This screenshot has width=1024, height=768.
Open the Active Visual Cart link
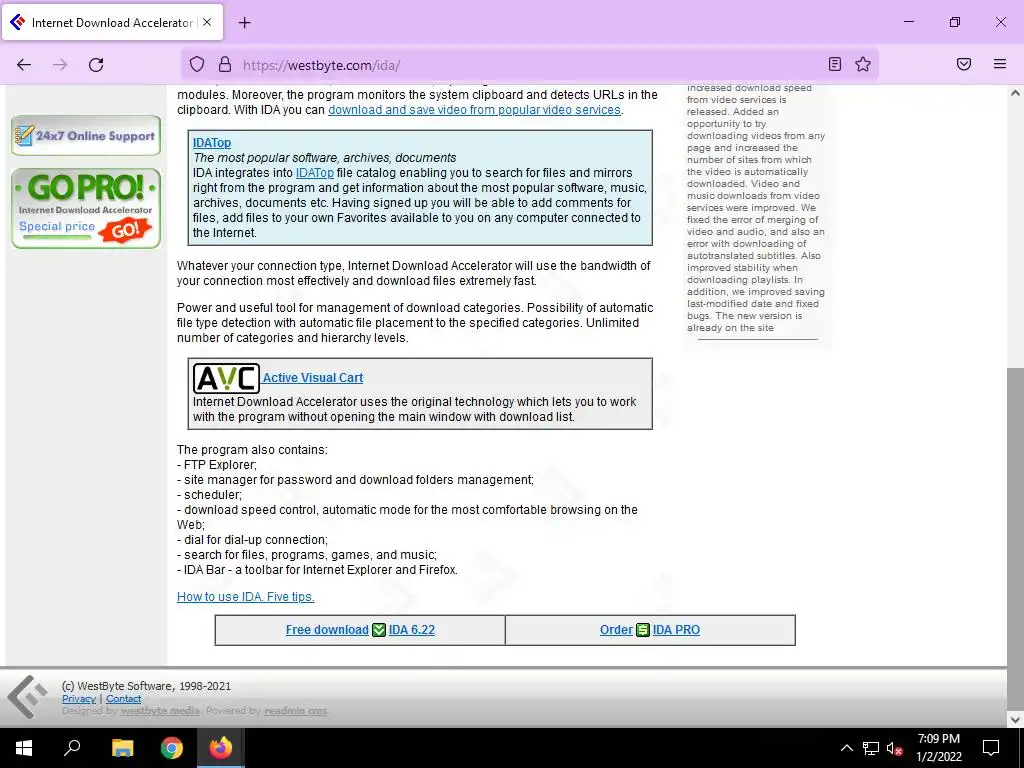pos(313,377)
